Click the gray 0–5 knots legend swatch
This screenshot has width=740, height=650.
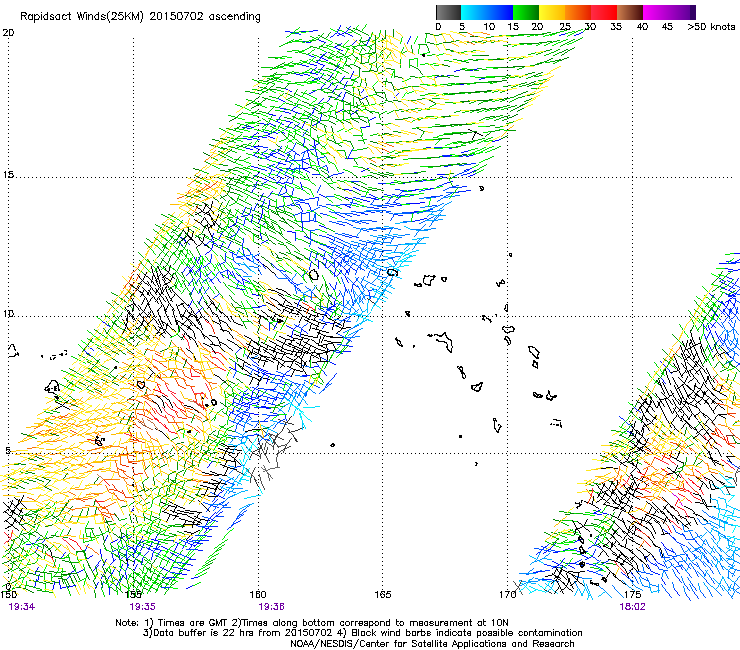click(x=448, y=12)
